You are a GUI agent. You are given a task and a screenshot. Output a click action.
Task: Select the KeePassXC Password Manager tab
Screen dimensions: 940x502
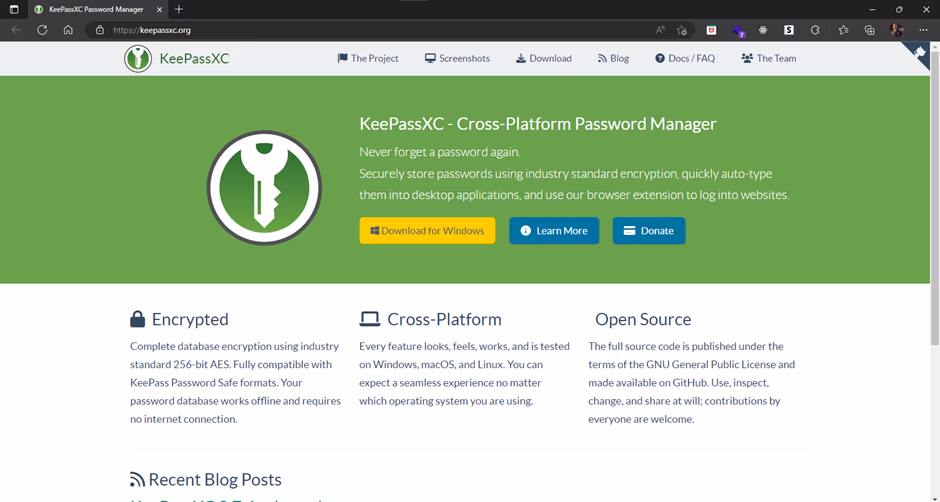point(98,10)
